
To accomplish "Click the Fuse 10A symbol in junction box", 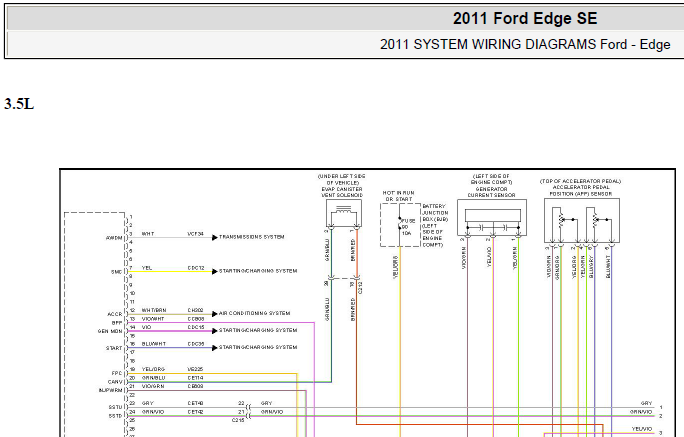I will (x=400, y=223).
